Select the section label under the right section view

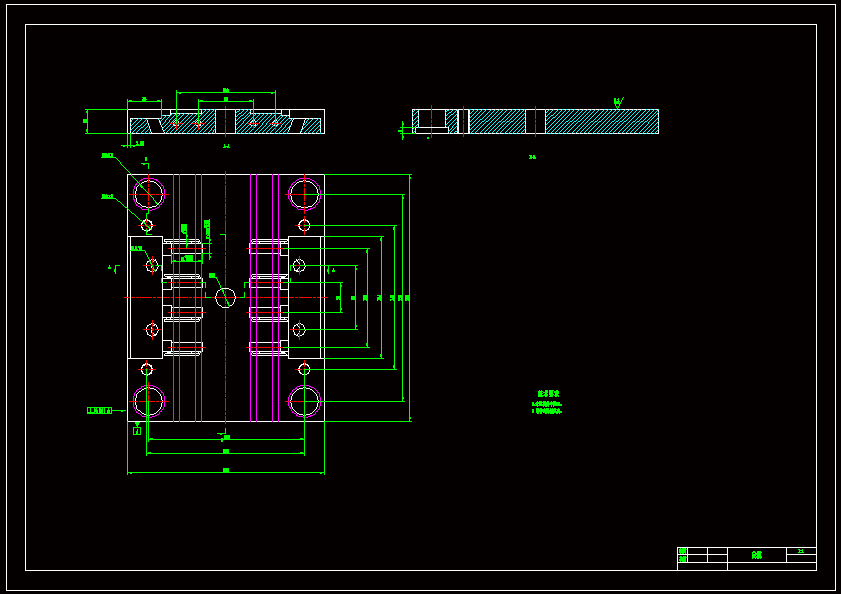click(x=532, y=157)
